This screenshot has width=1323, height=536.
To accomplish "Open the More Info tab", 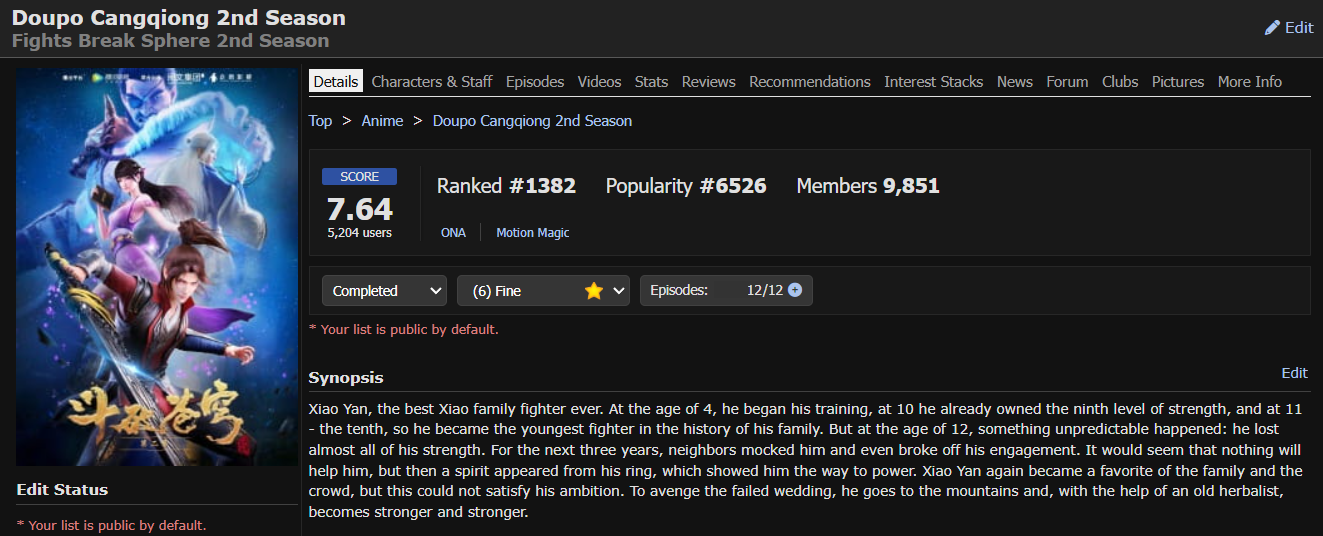I will 1250,82.
